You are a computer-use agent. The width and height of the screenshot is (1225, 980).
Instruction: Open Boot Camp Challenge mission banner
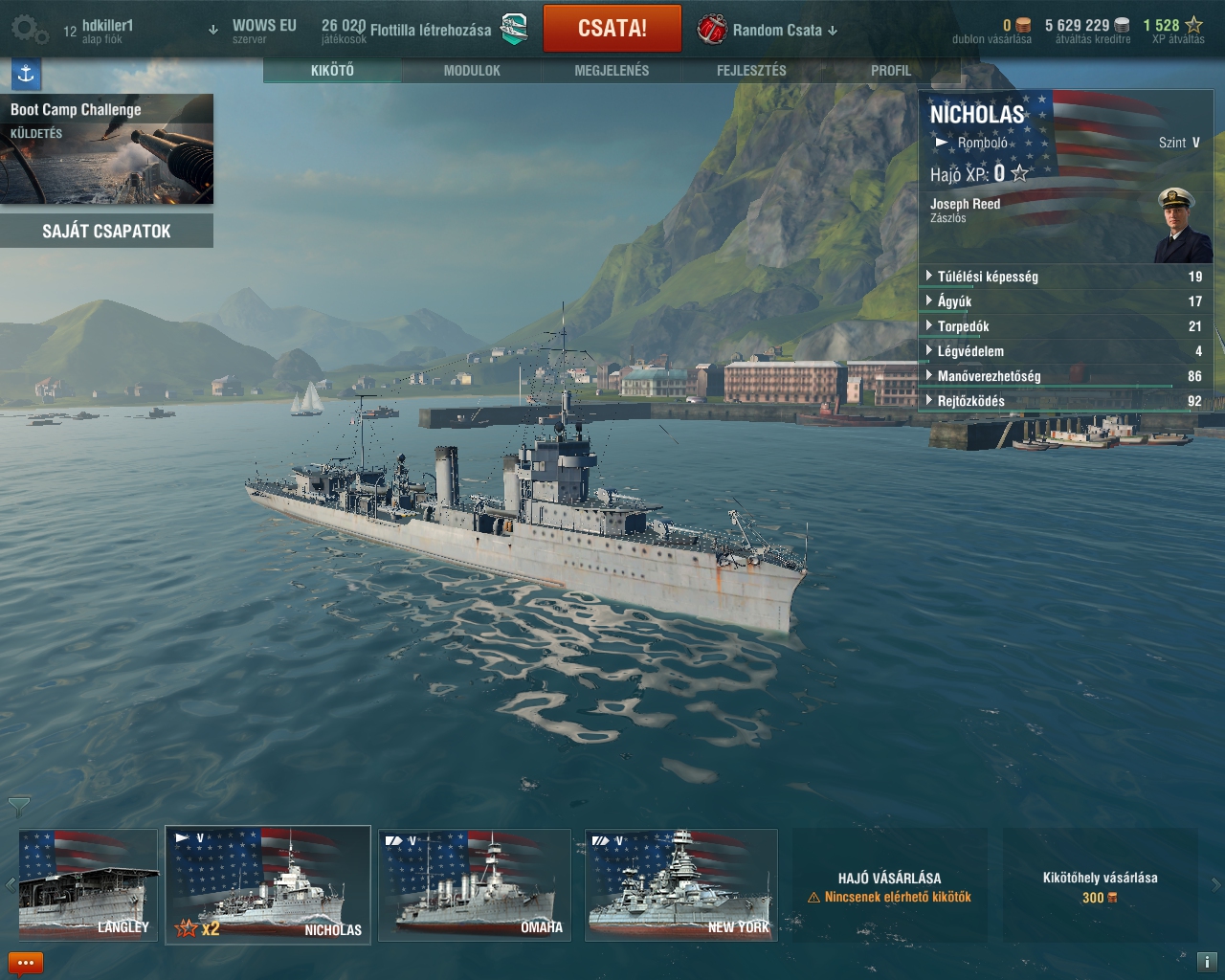pos(106,148)
